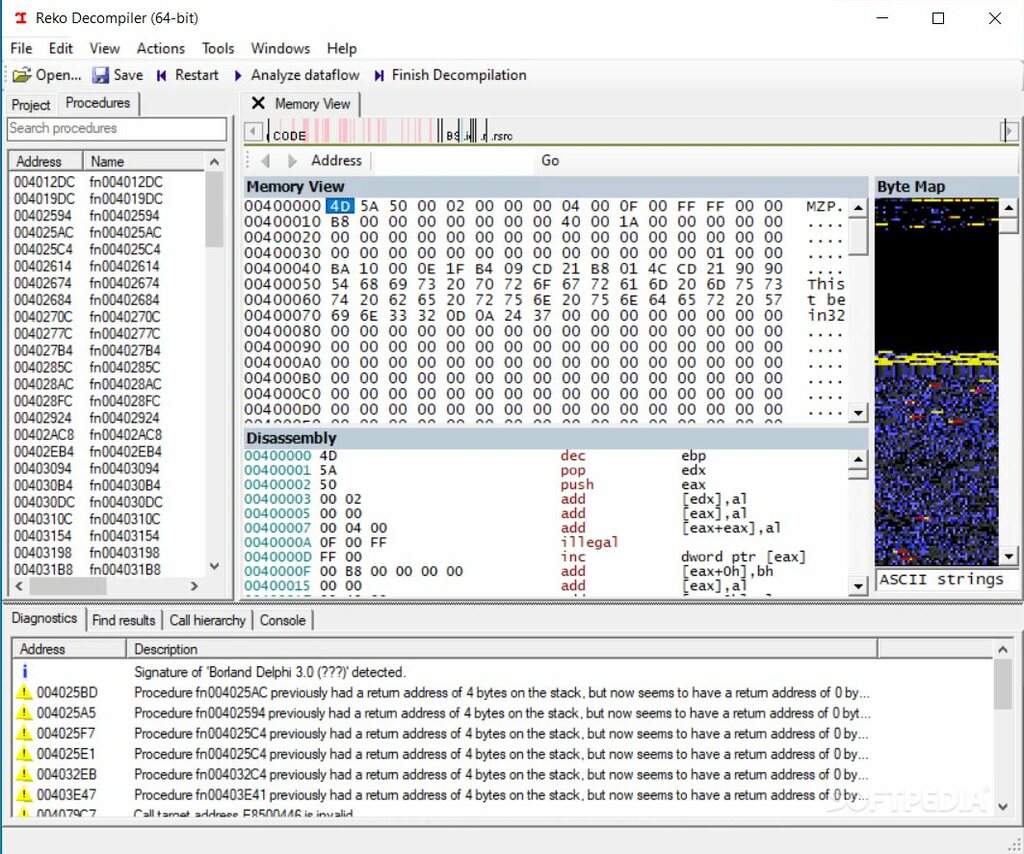
Task: Click the navigate back arrow icon
Action: coord(265,161)
